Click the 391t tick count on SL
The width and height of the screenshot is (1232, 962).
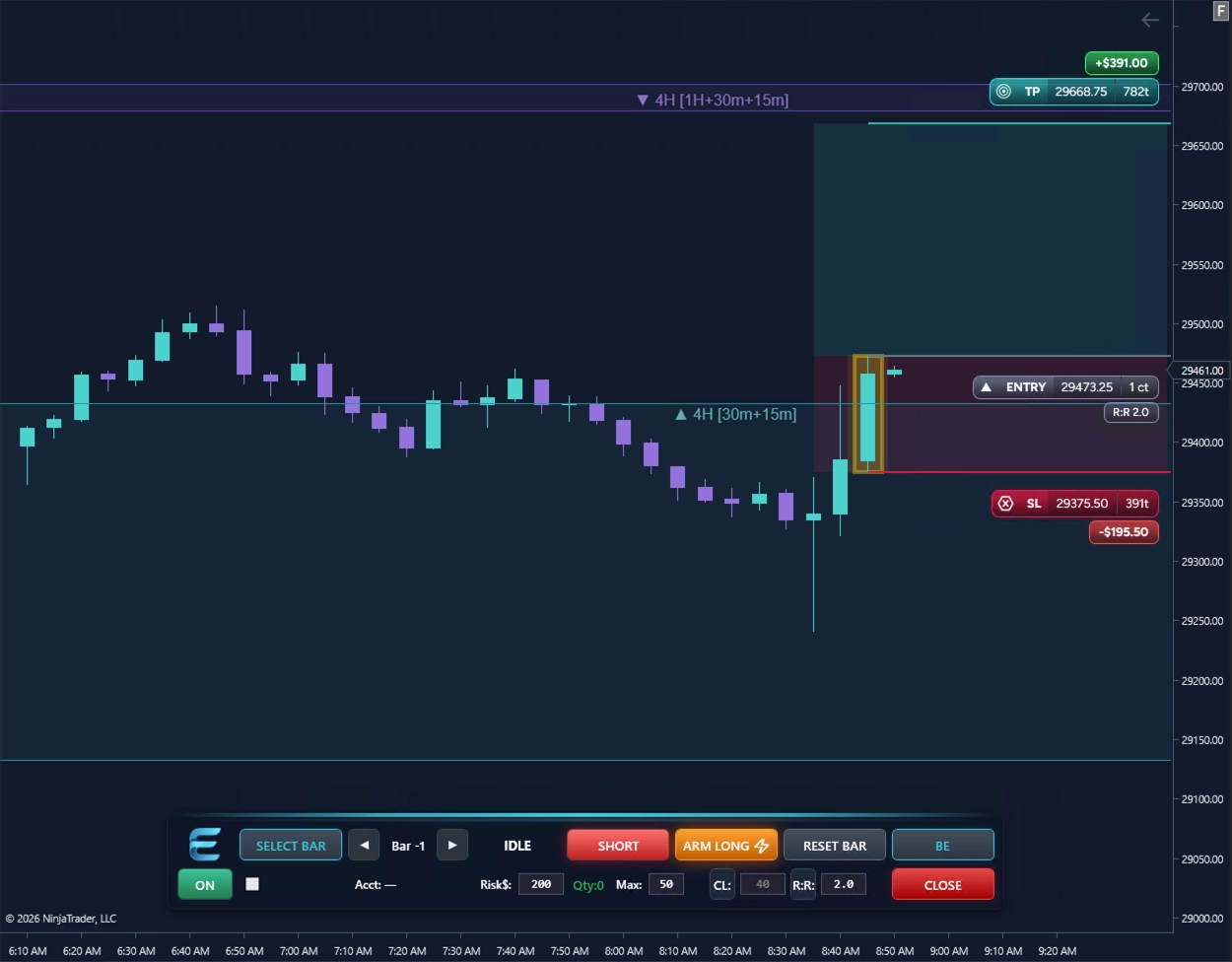1137,504
